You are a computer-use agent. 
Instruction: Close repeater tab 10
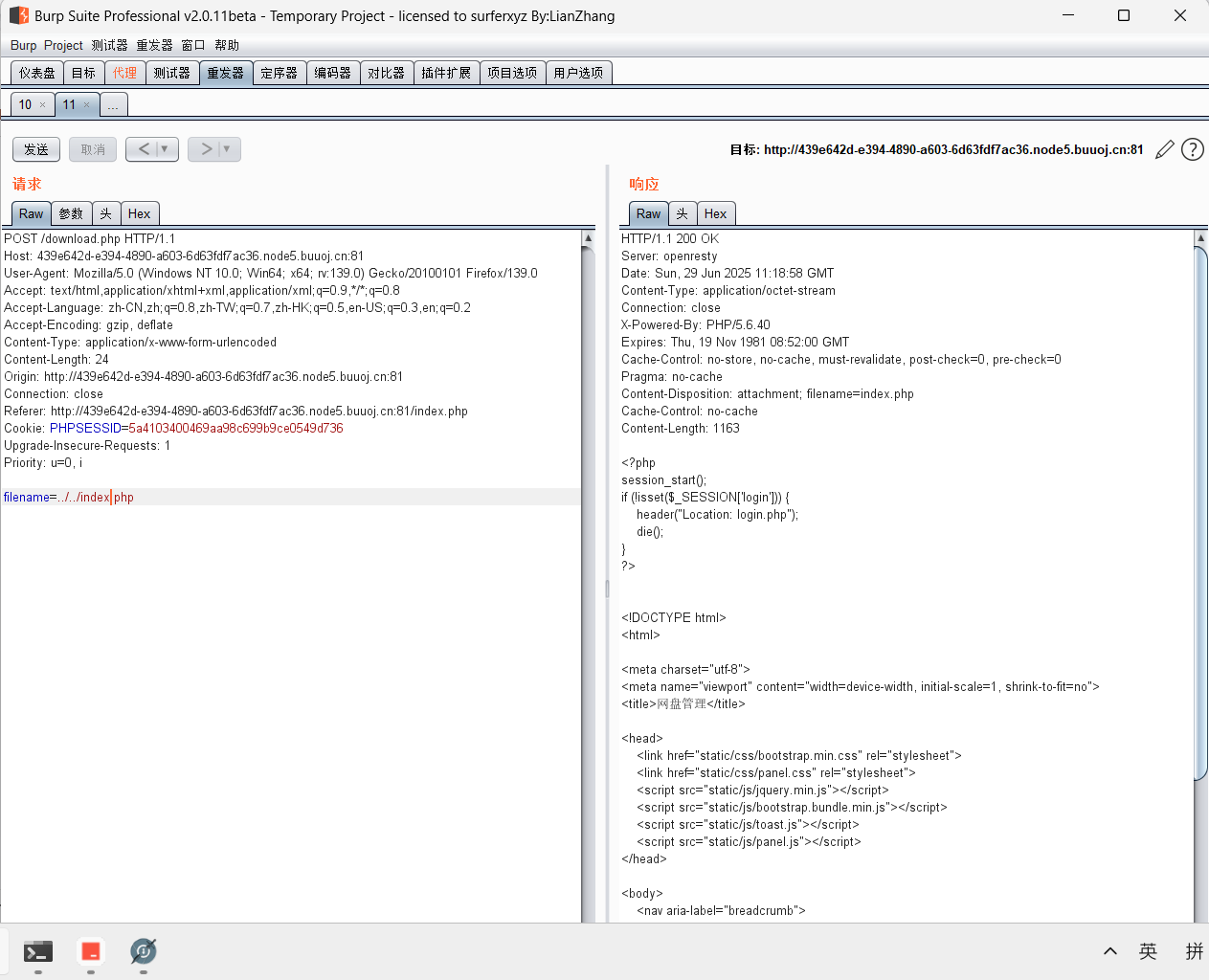42,105
